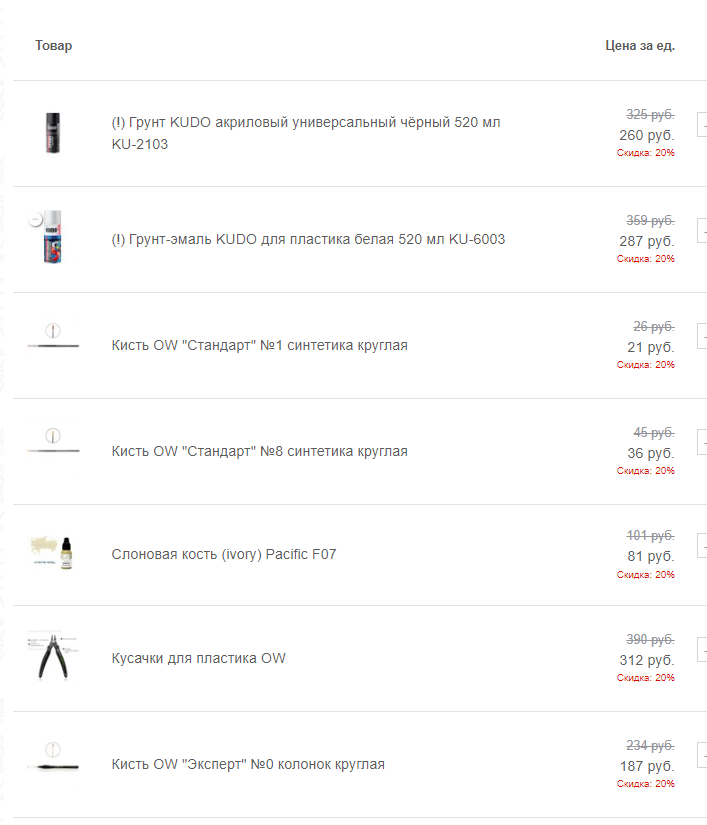Decrease quantity of Кусачки для пластика OW
707x825 pixels.
702,652
